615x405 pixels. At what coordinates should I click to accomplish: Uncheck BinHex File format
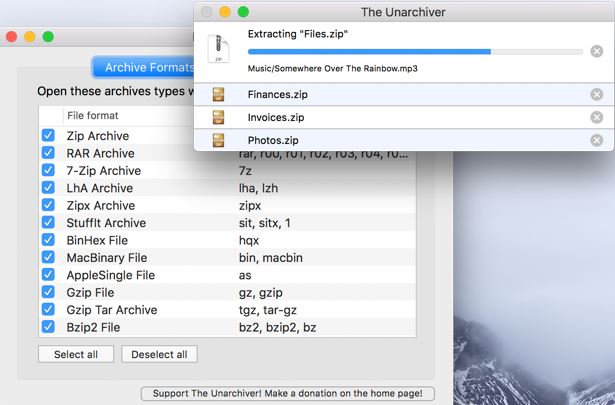coord(48,240)
